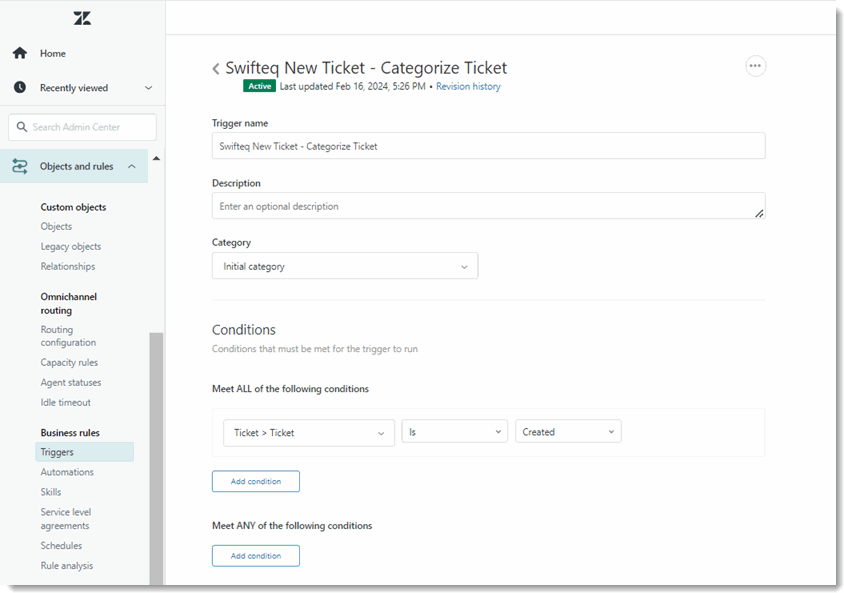
Task: Open Triggers under Business rules
Action: pyautogui.click(x=85, y=452)
